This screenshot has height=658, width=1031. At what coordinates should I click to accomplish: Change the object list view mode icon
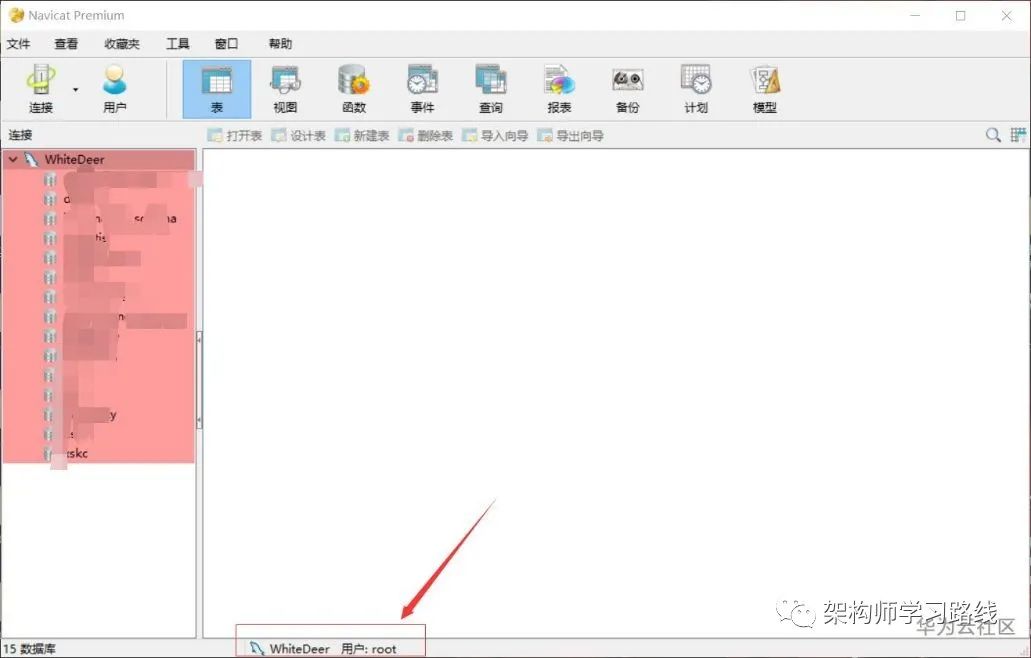click(1018, 135)
